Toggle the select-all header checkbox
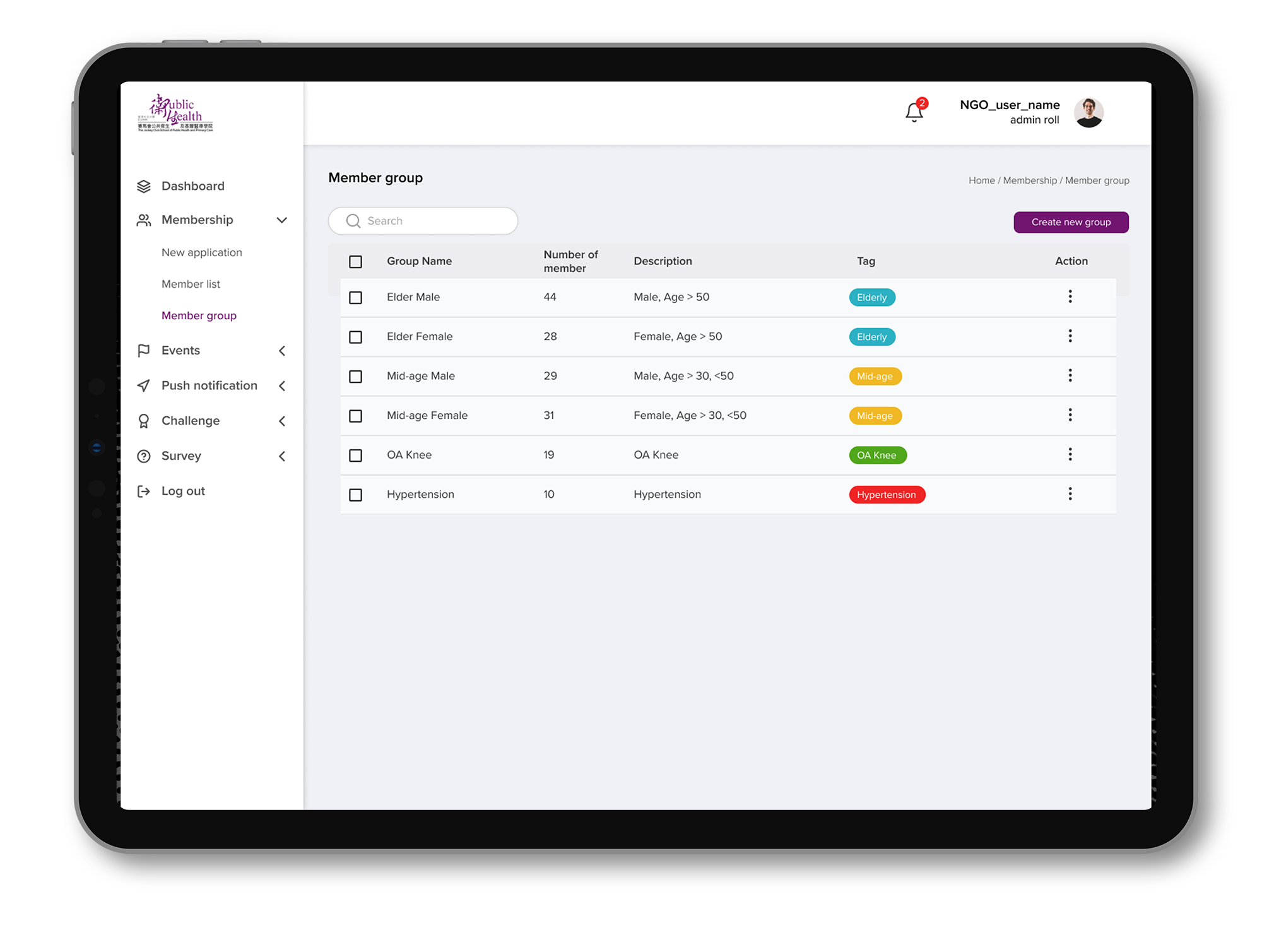This screenshot has height=952, width=1262. pyautogui.click(x=356, y=261)
